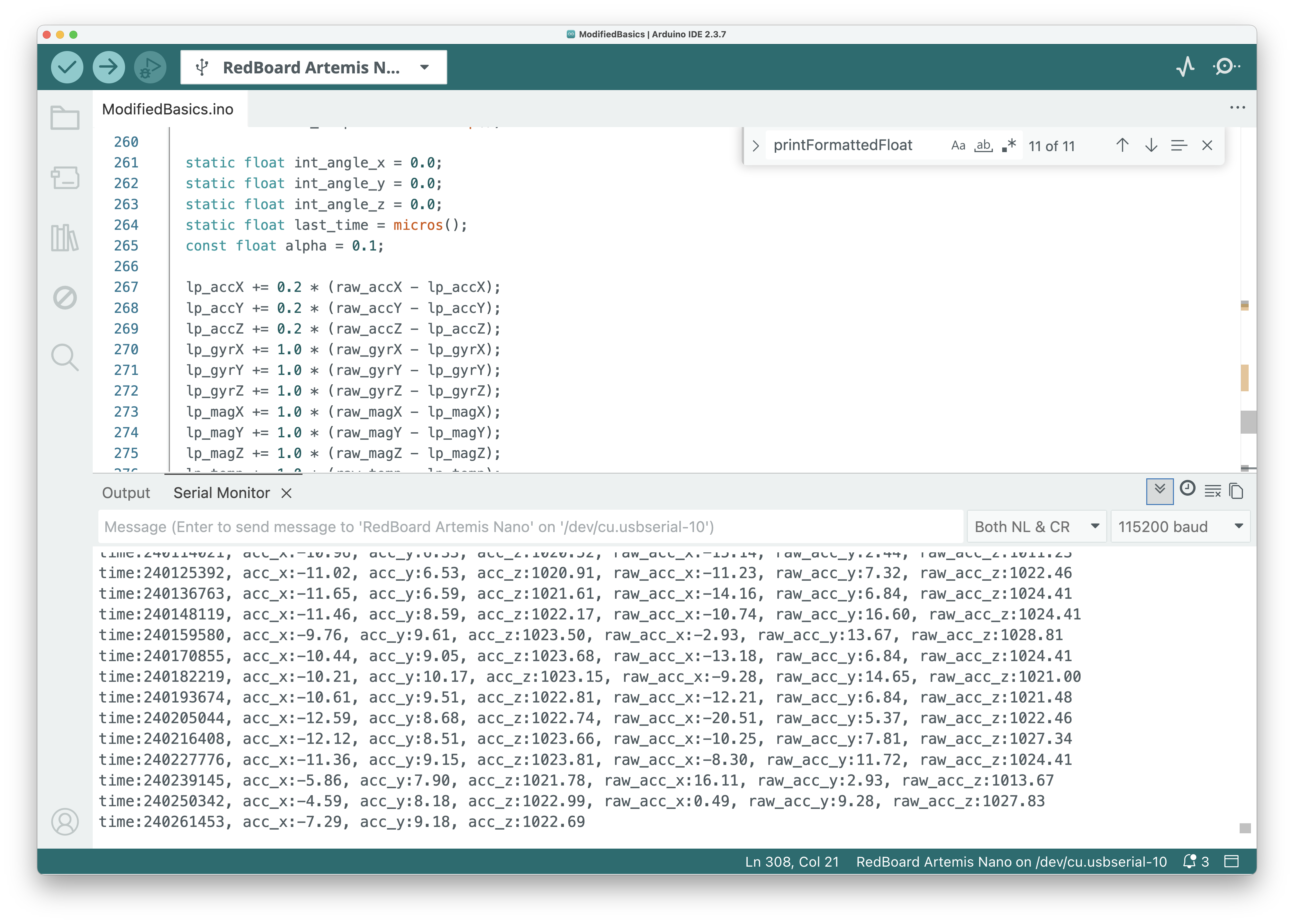Jump to the next printFormattedFloat match

tap(1150, 146)
